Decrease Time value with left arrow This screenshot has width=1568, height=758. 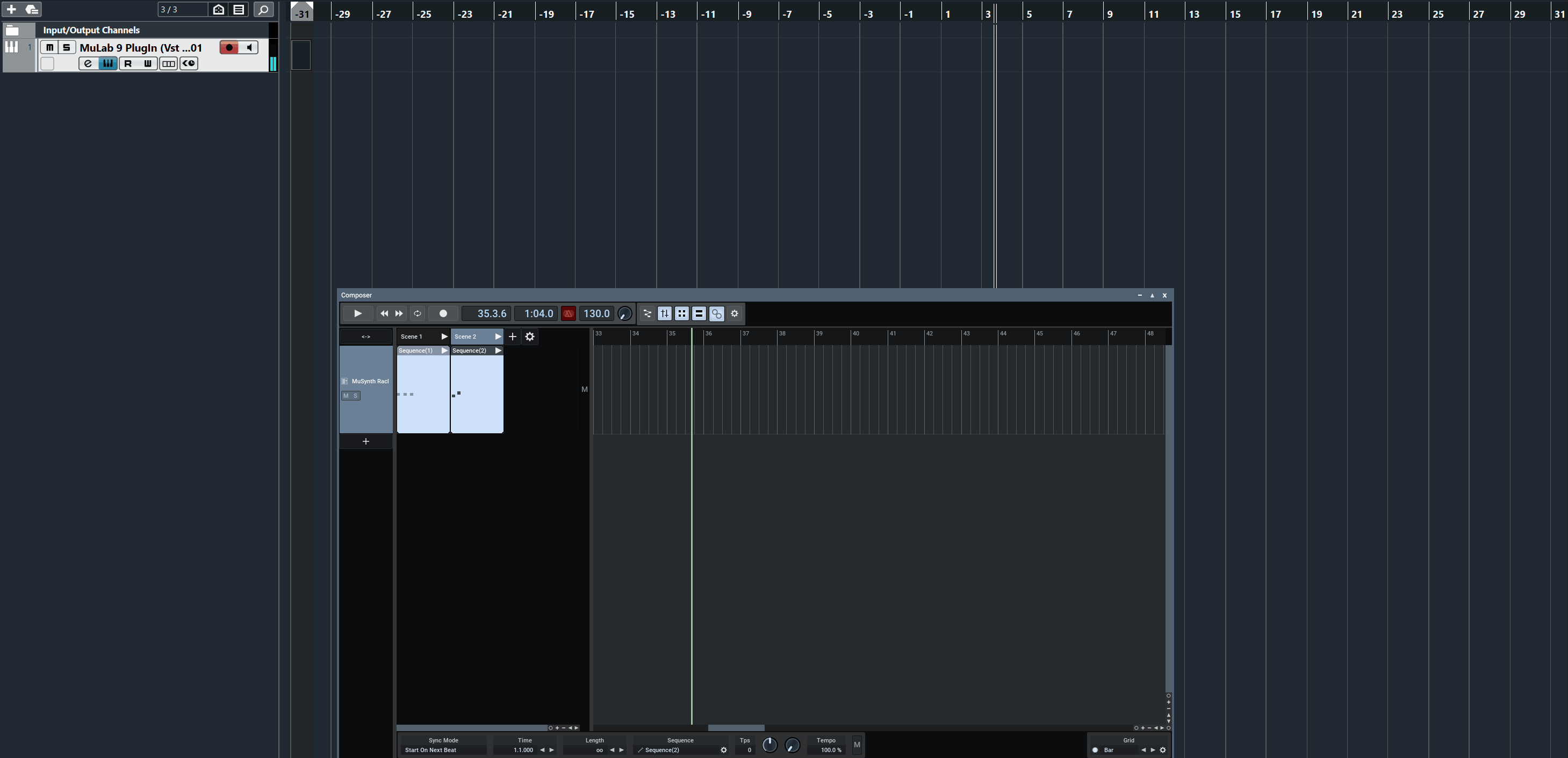[542, 750]
